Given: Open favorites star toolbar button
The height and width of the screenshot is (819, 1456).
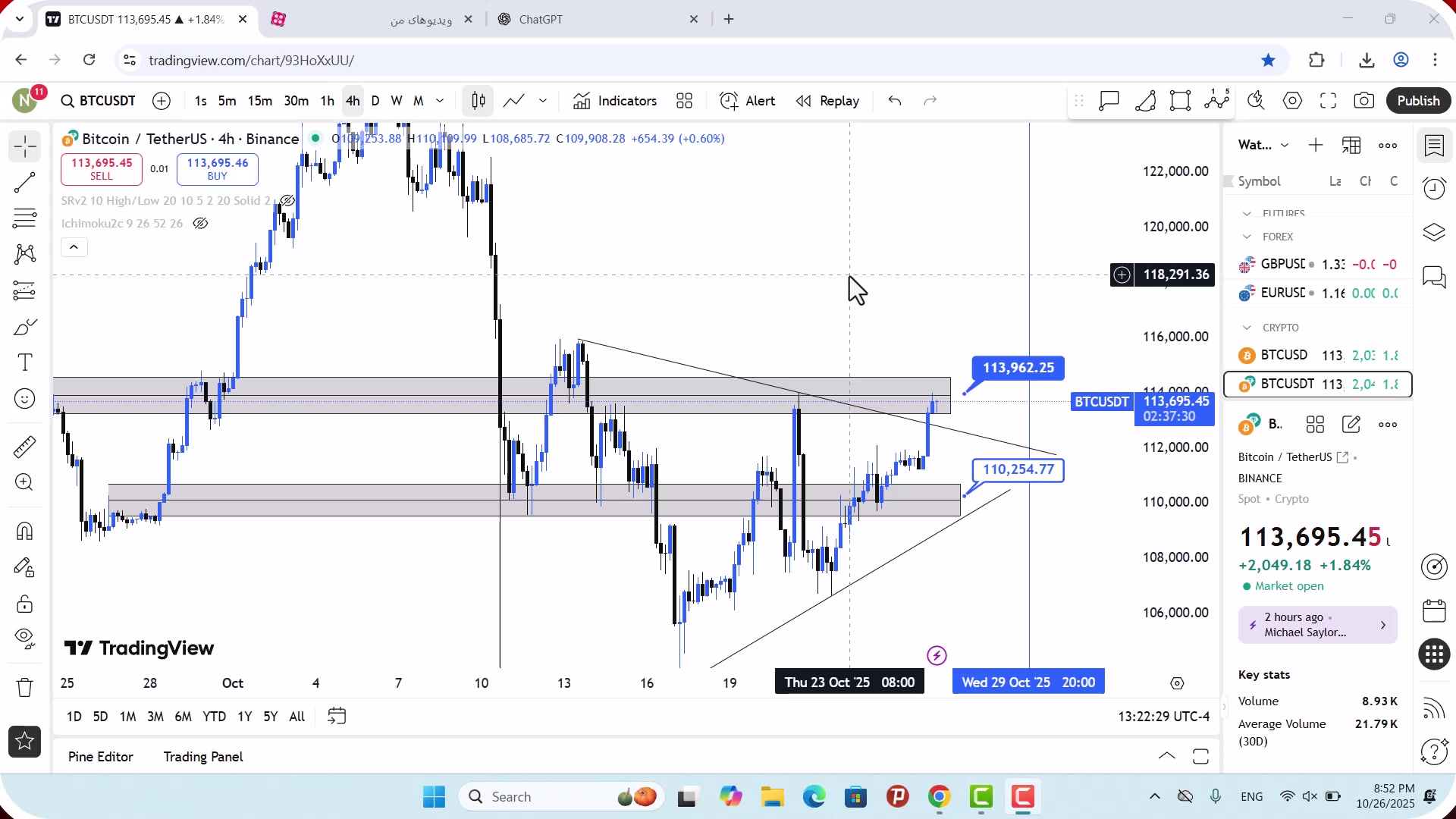Looking at the screenshot, I should tap(25, 742).
